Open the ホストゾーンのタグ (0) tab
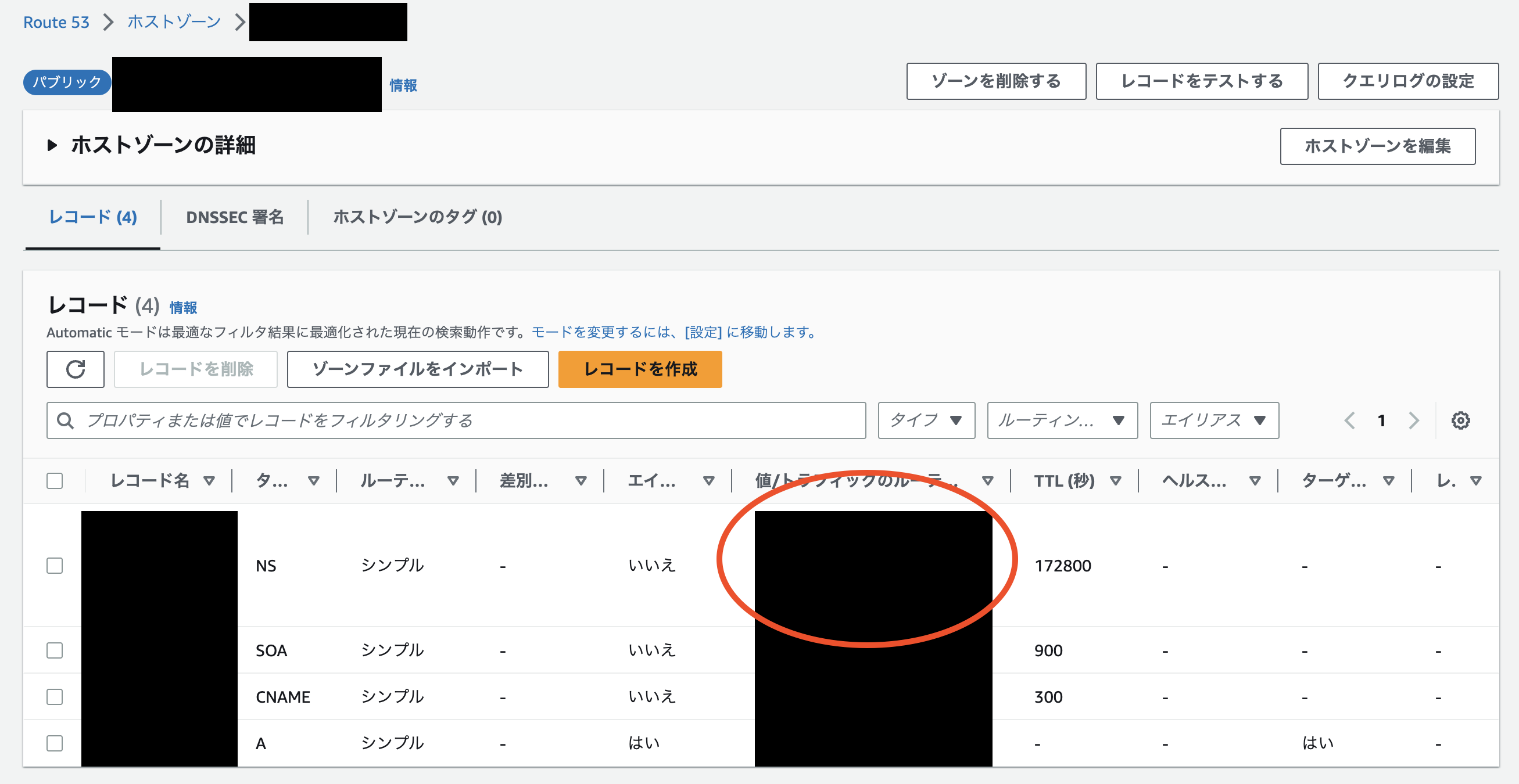 tap(418, 218)
